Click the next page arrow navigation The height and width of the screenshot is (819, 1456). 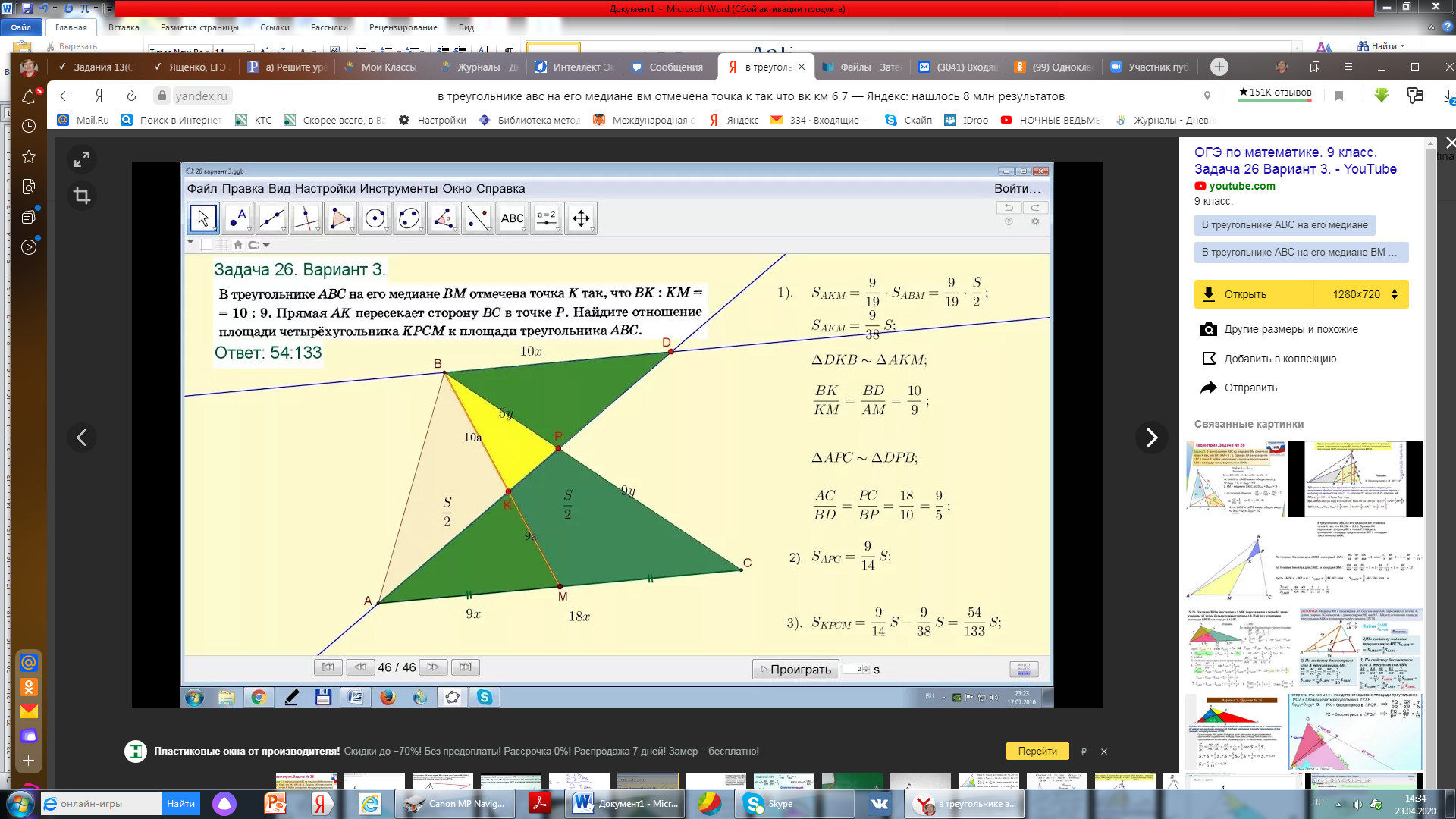tap(432, 667)
